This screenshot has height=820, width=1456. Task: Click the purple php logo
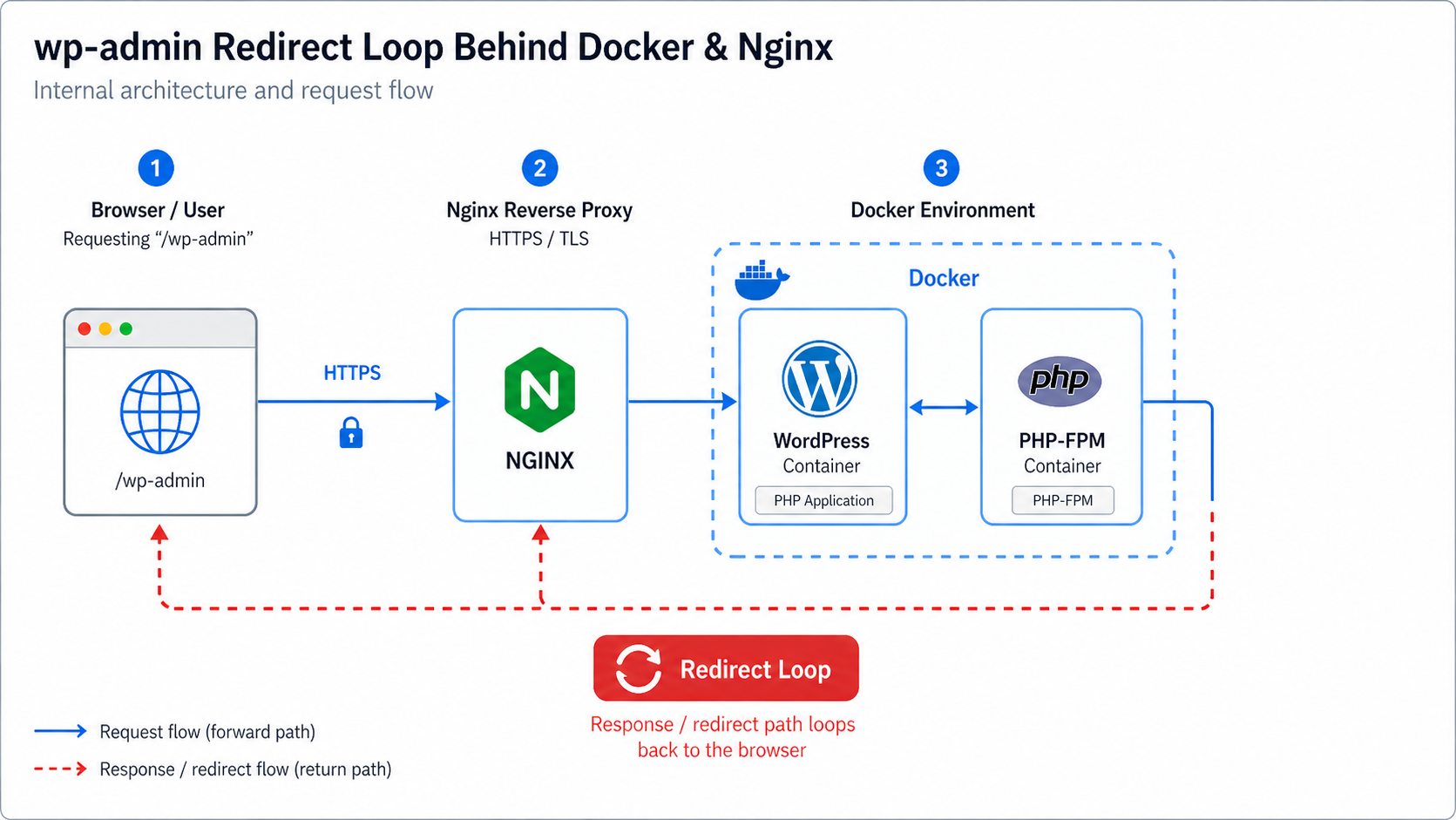1060,381
